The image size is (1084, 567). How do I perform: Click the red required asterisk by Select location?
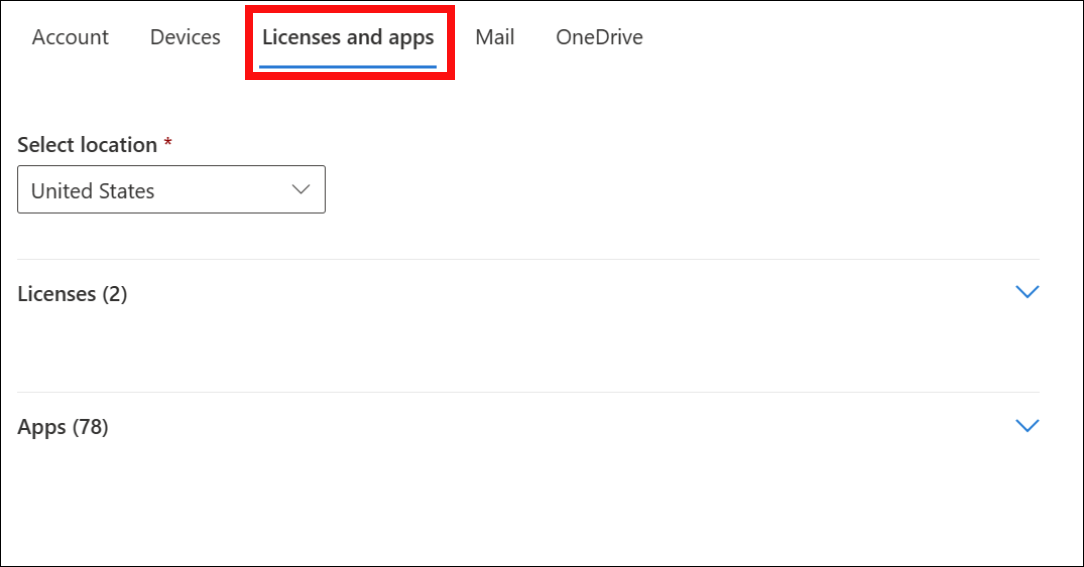pyautogui.click(x=168, y=144)
